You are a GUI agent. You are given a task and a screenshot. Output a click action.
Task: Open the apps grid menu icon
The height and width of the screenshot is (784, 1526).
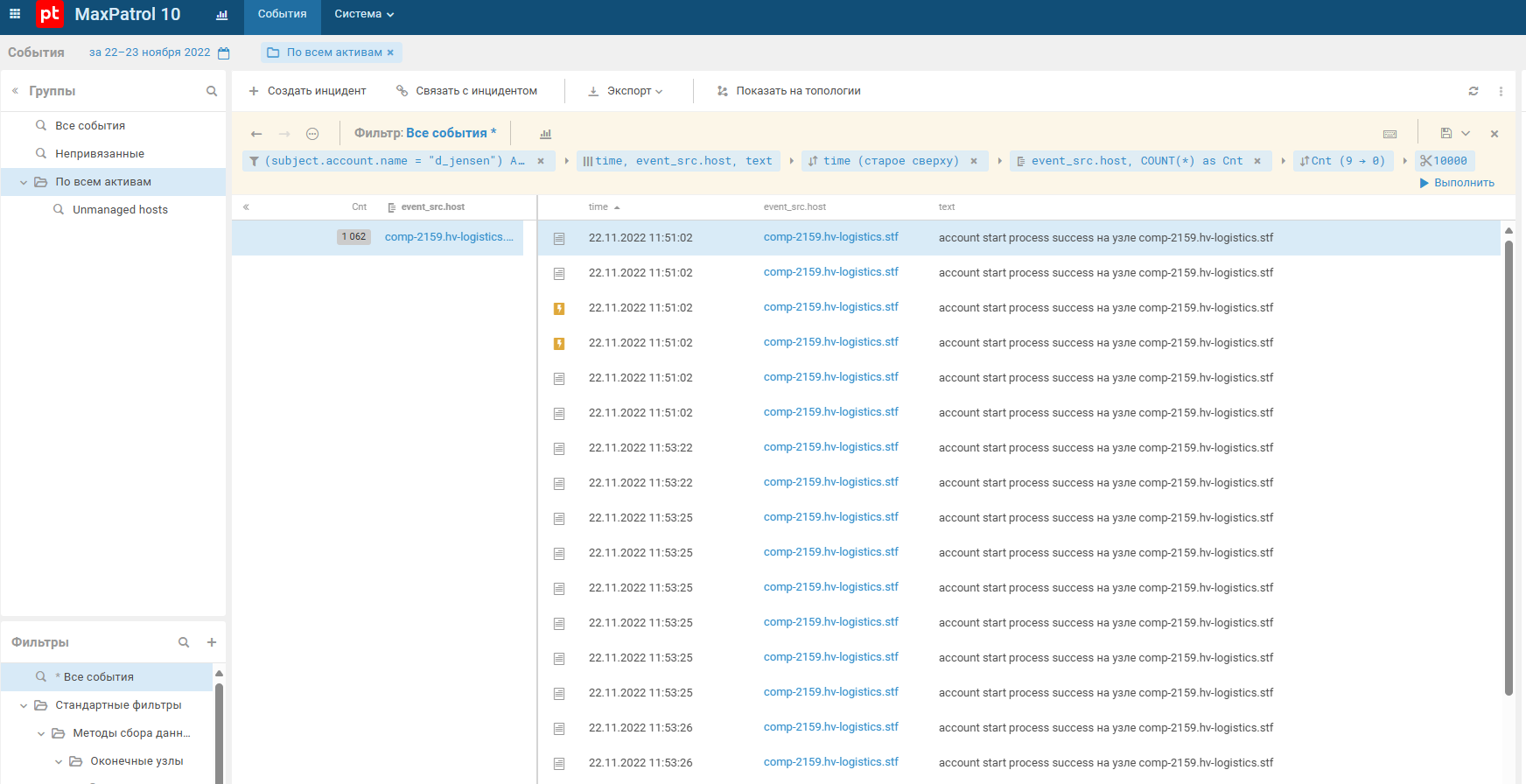tap(15, 14)
